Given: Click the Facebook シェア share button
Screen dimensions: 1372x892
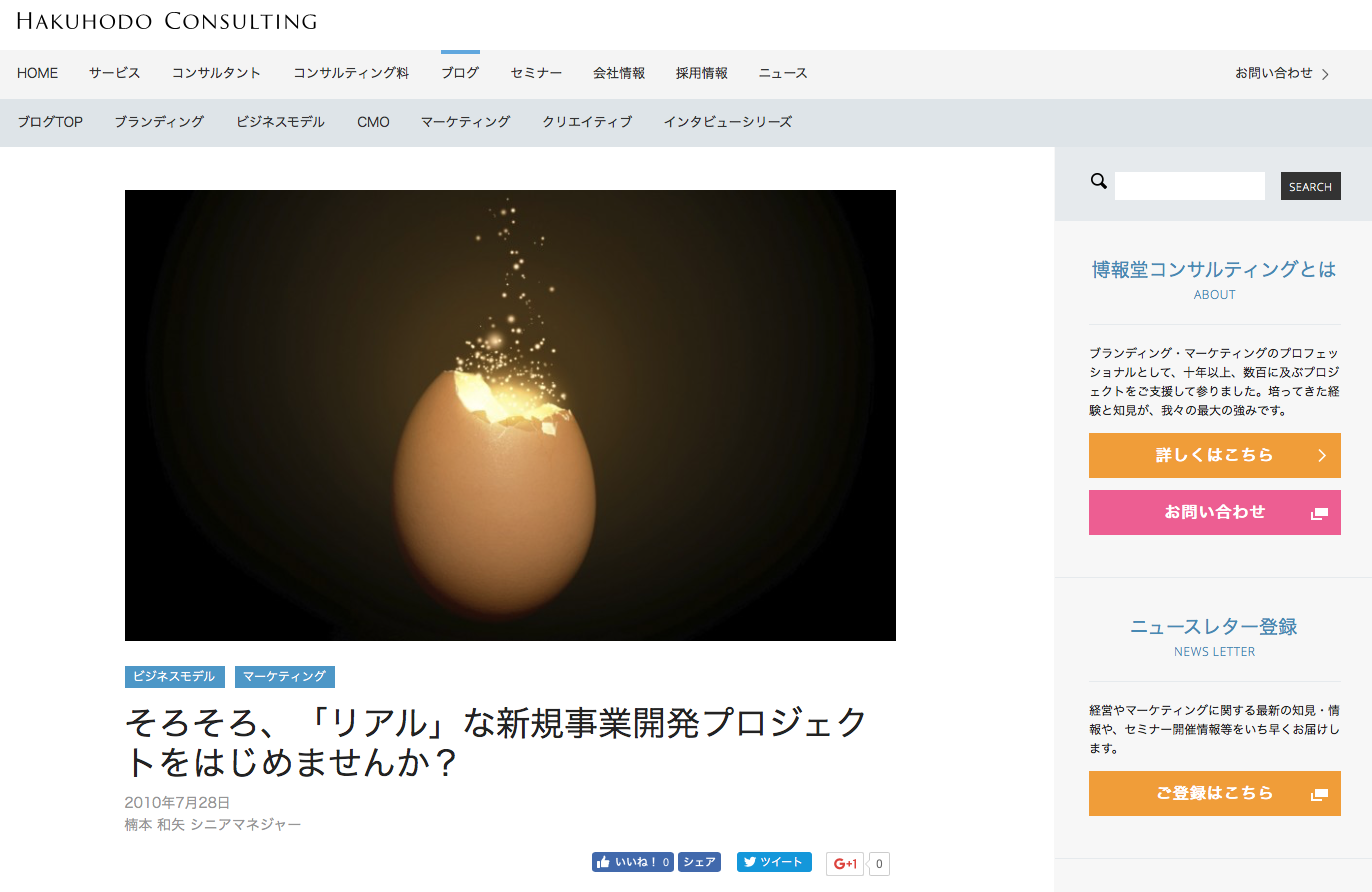Looking at the screenshot, I should (699, 862).
